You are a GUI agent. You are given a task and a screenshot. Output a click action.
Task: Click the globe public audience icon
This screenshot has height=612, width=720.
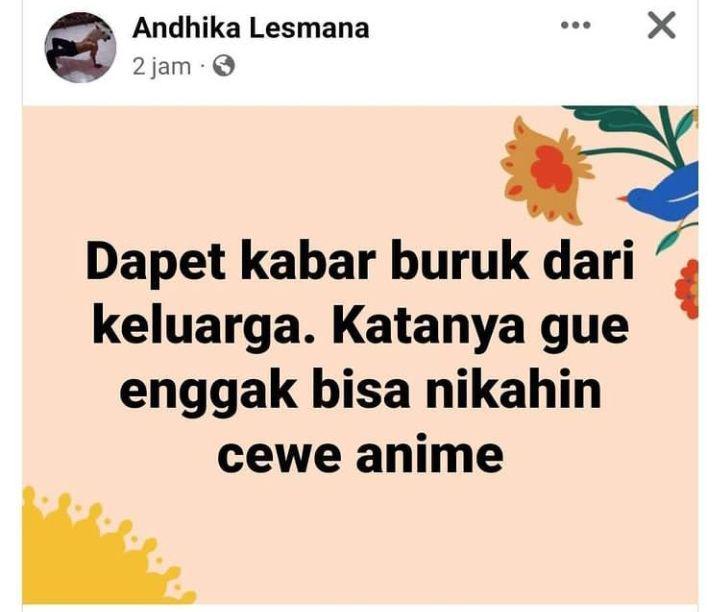(x=224, y=66)
